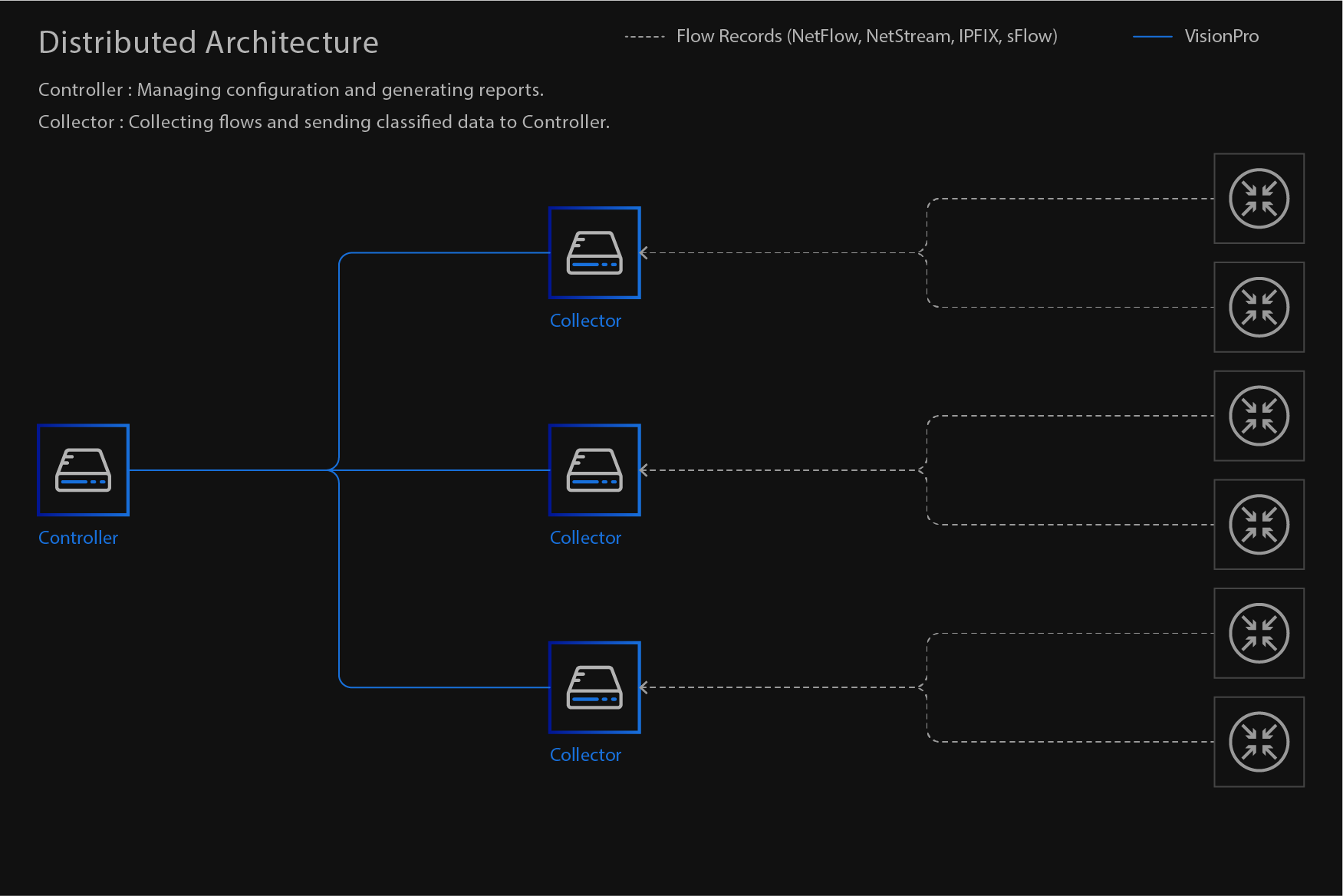Image resolution: width=1343 pixels, height=896 pixels.
Task: Click the Distributed Architecture heading
Action: (208, 42)
